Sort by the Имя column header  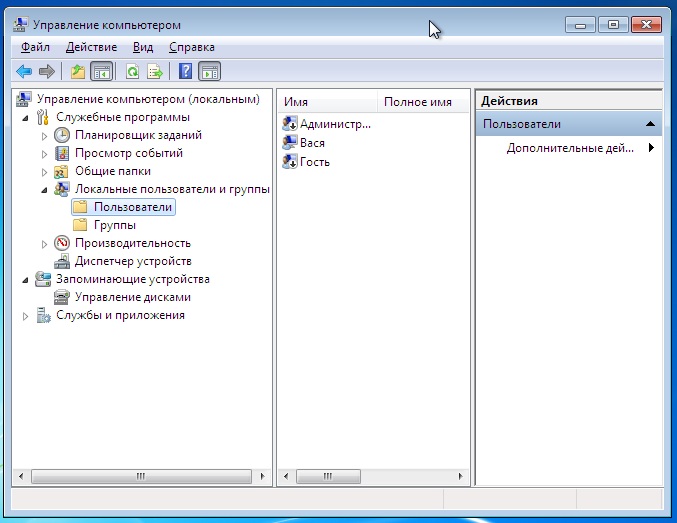pos(327,102)
